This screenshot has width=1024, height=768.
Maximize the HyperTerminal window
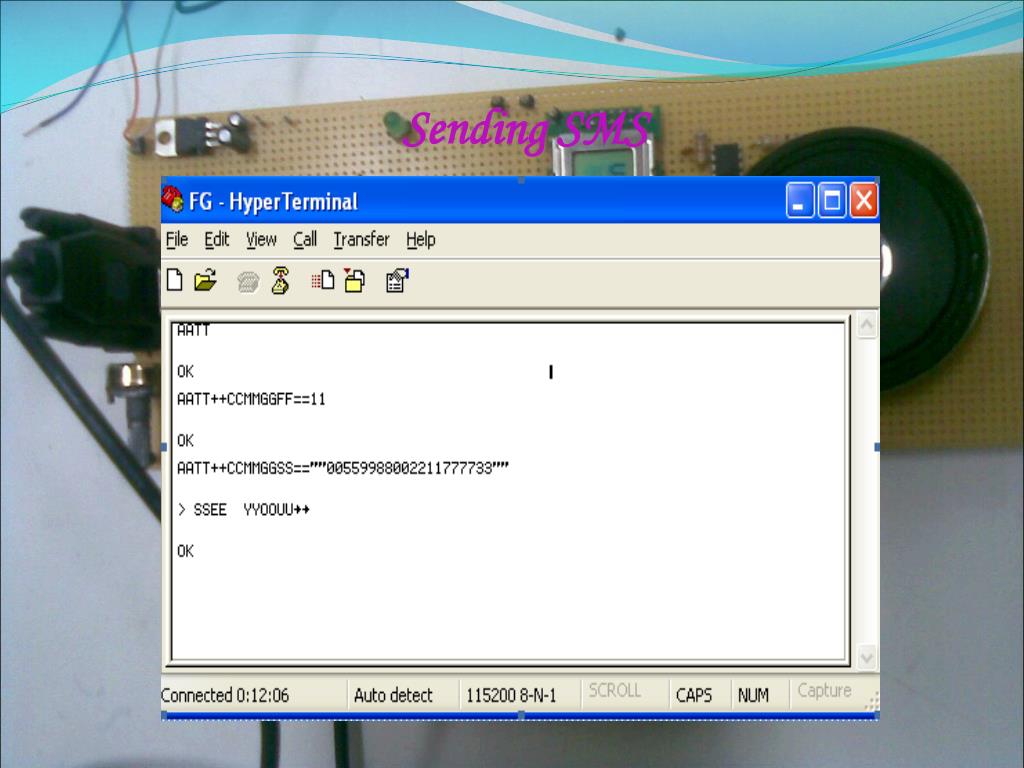tap(832, 200)
